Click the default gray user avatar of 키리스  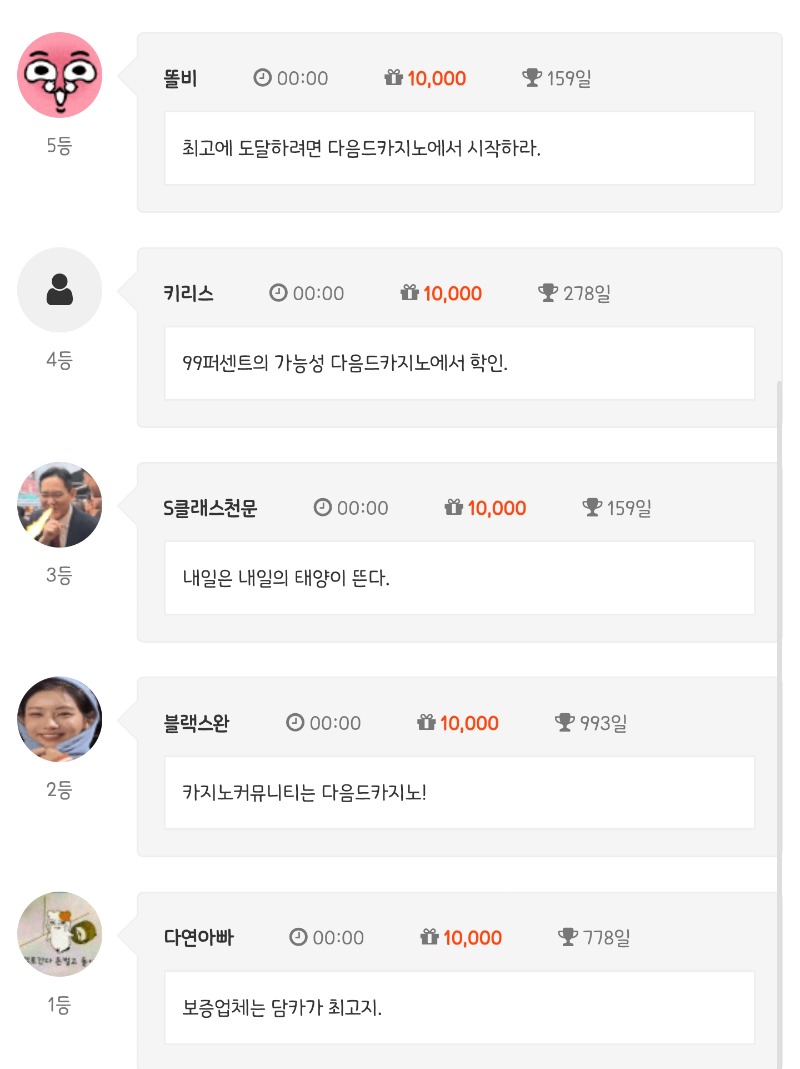(59, 290)
